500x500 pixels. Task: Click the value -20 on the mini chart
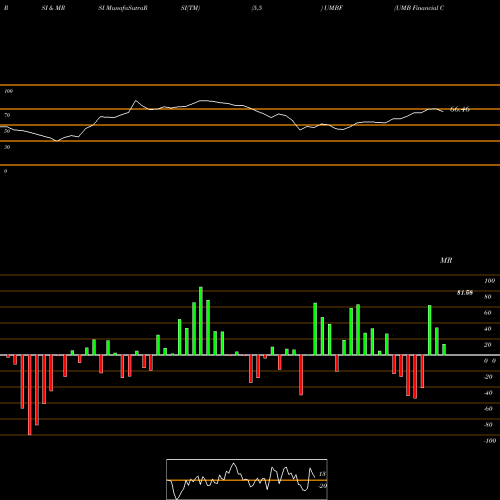(x=322, y=486)
